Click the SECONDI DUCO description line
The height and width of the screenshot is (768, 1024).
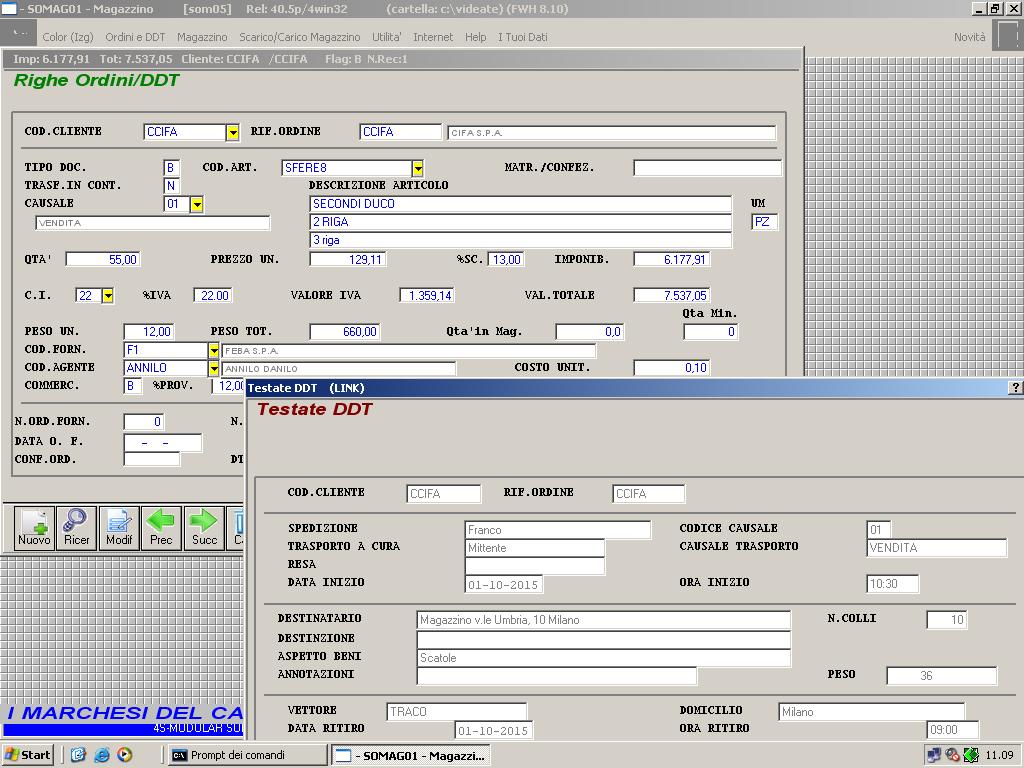(x=520, y=204)
